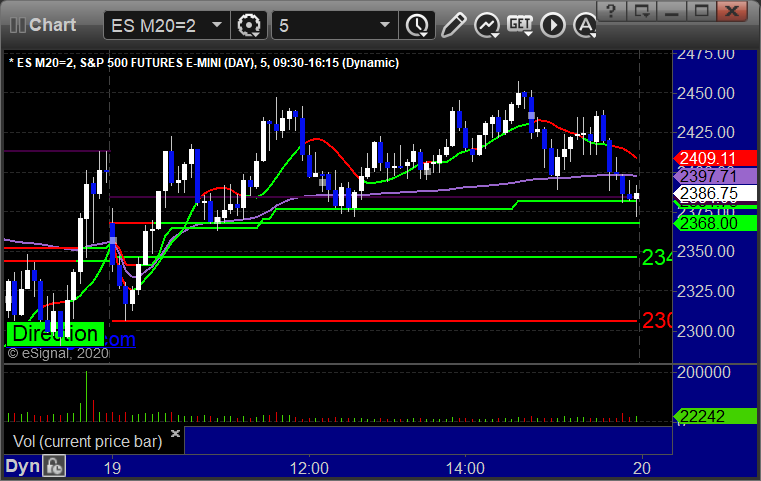Select the Vol (current price bar) label
The image size is (761, 481).
click(87, 441)
